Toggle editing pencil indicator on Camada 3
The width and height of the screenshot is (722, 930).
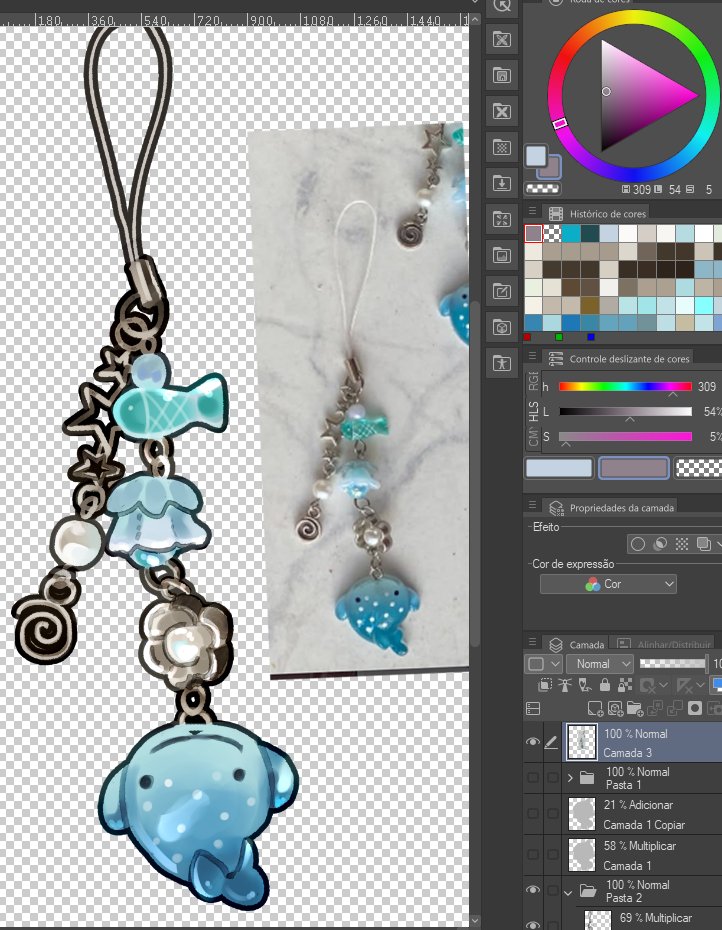point(552,742)
